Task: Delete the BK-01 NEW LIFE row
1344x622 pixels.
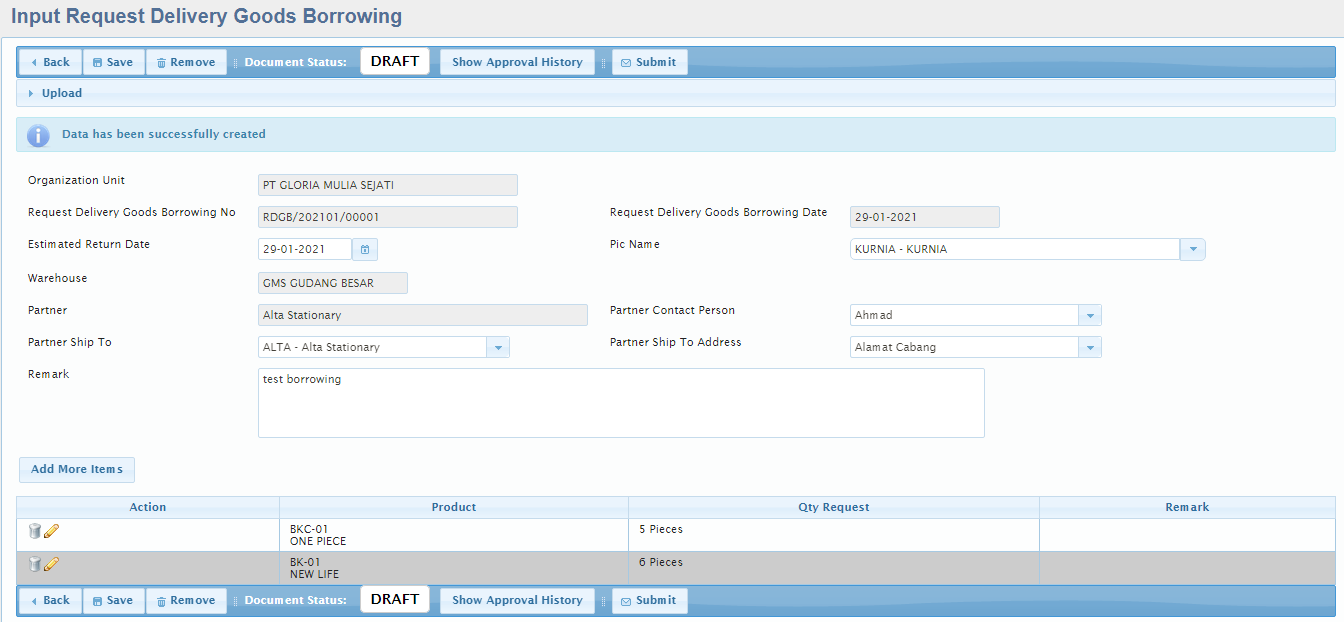Action: (35, 564)
